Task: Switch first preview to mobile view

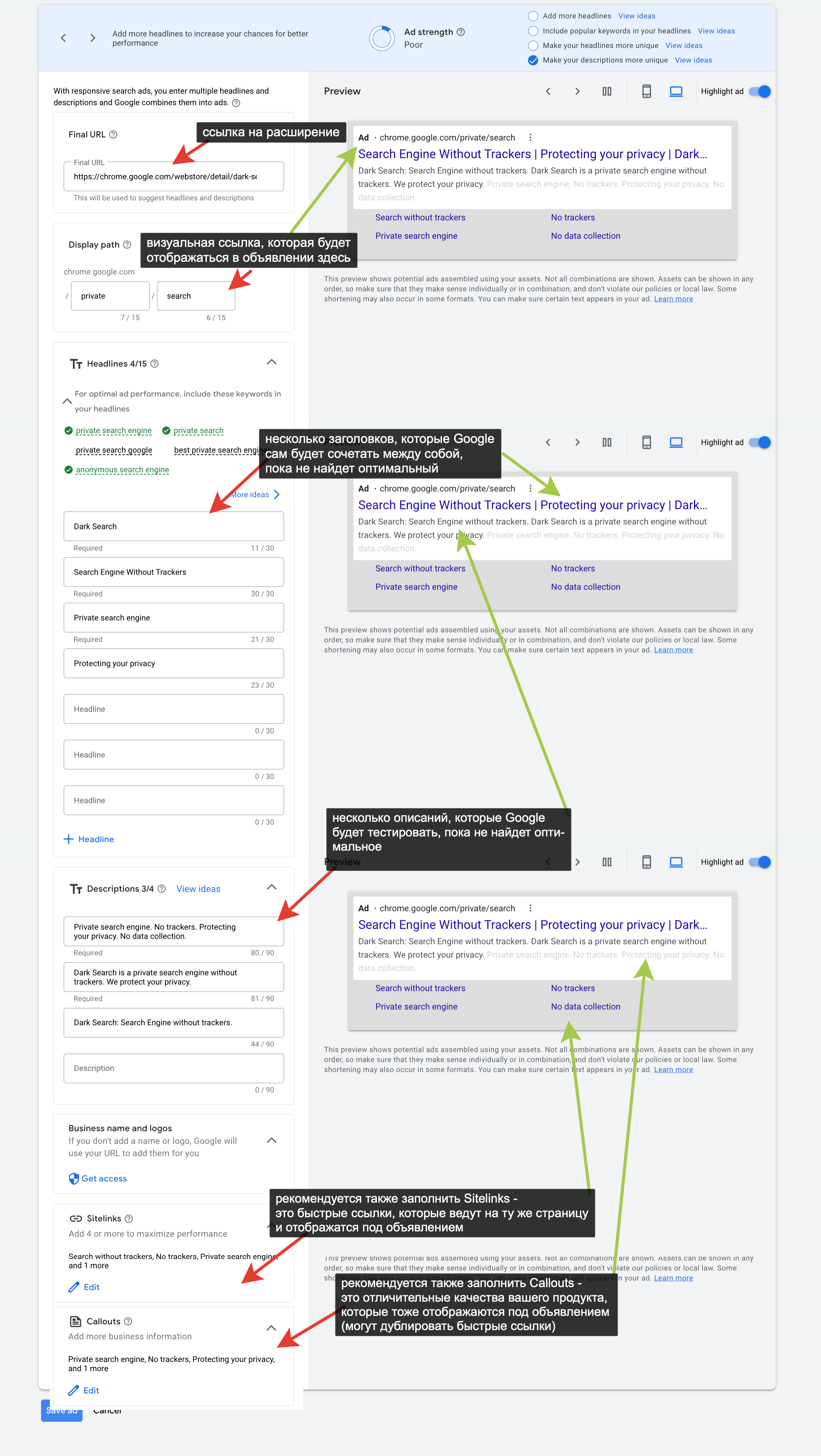Action: pos(646,92)
